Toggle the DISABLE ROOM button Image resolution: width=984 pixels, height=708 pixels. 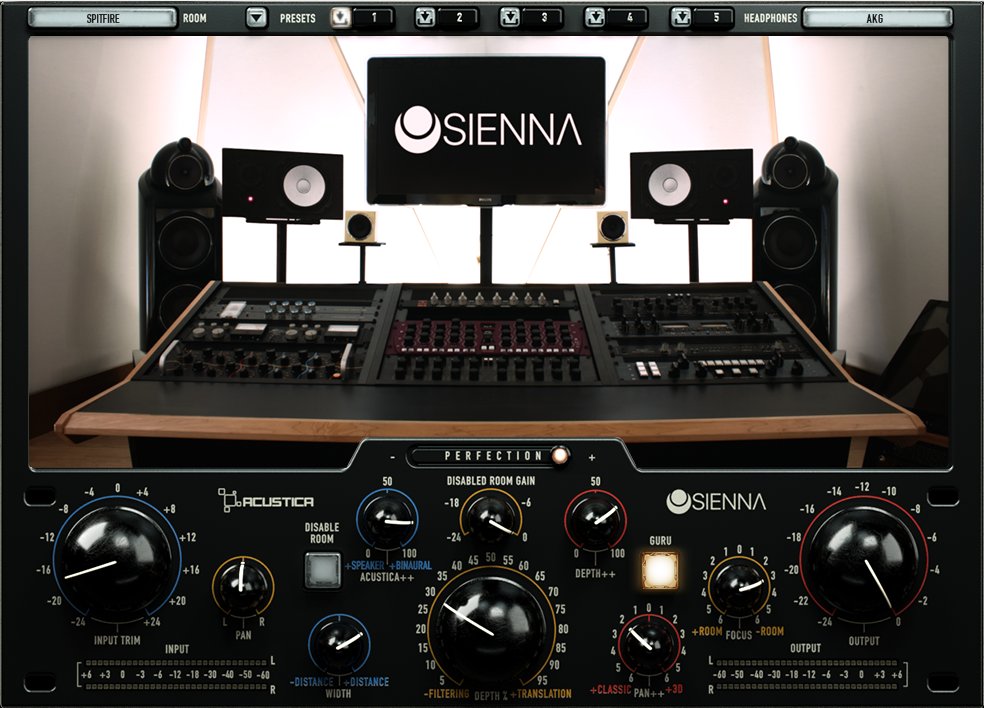pyautogui.click(x=323, y=570)
